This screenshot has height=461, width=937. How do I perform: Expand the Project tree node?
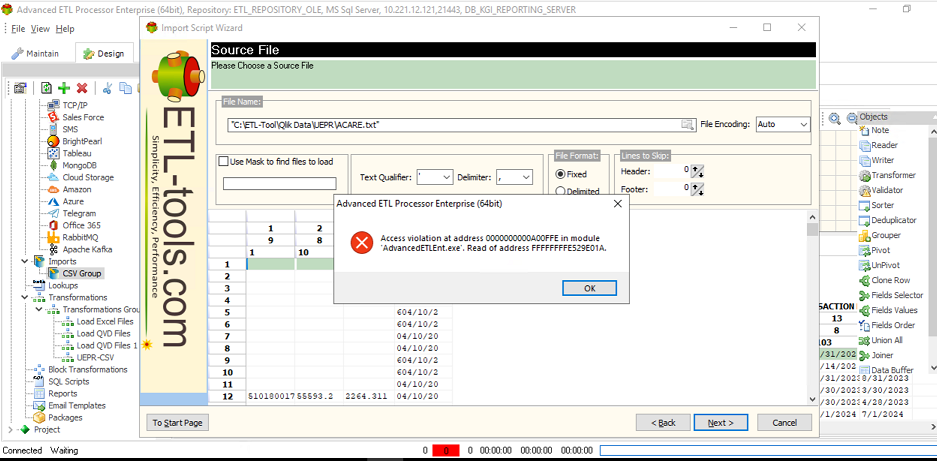coord(10,429)
